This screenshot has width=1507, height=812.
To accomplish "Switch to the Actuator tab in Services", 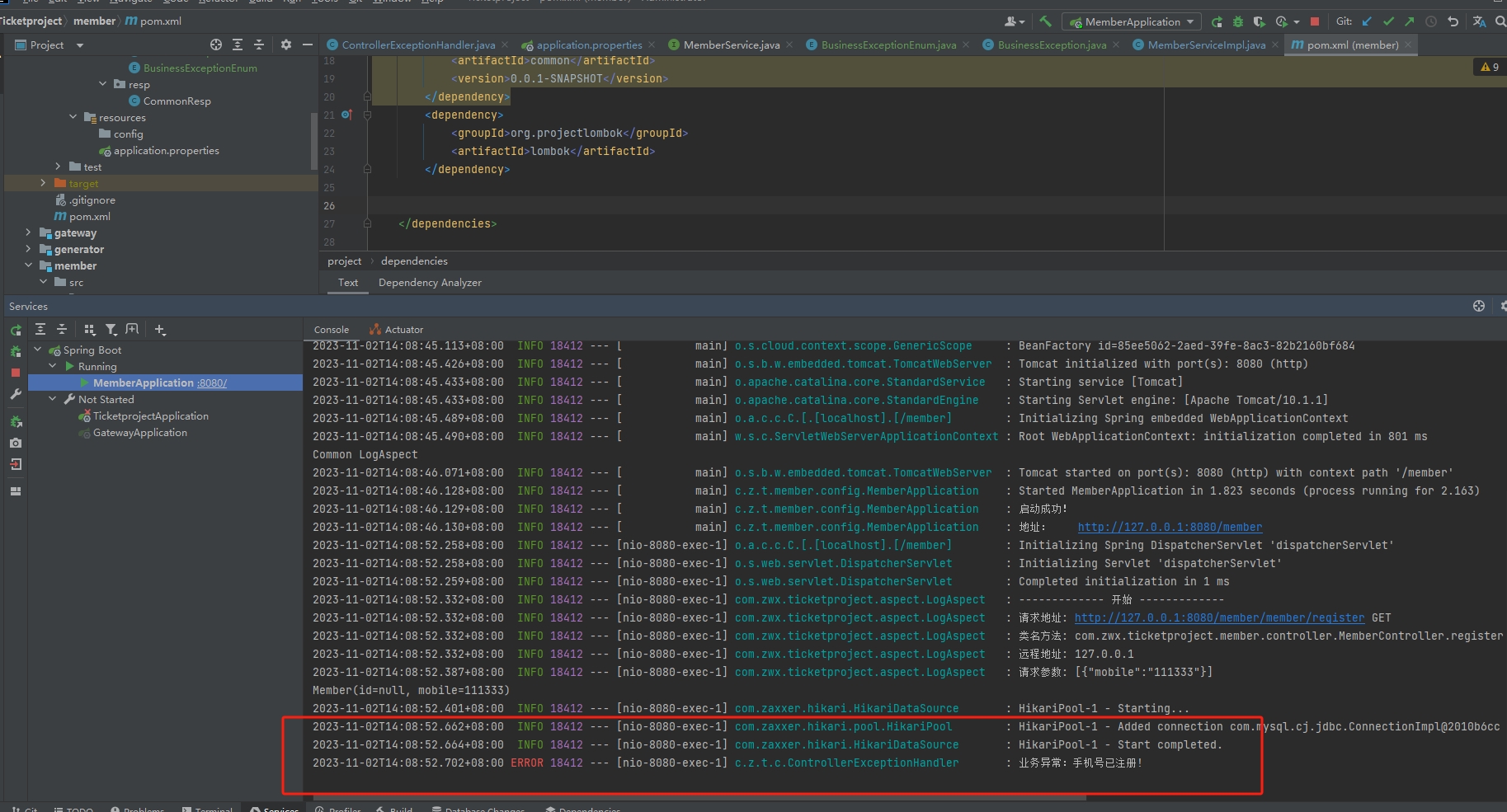I will point(396,330).
